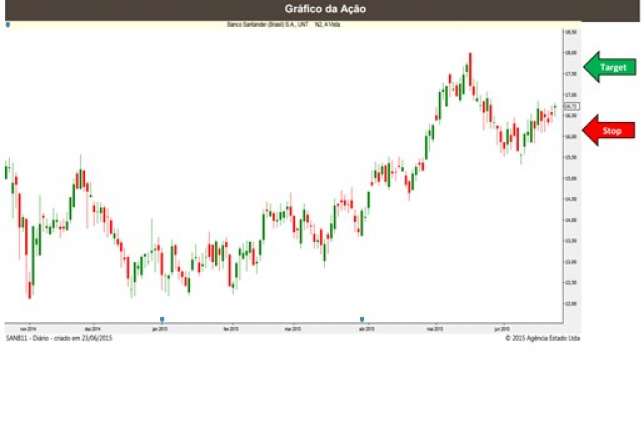The width and height of the screenshot is (644, 434).
Task: Click the 16,00 price level on axis
Action: tap(570, 136)
